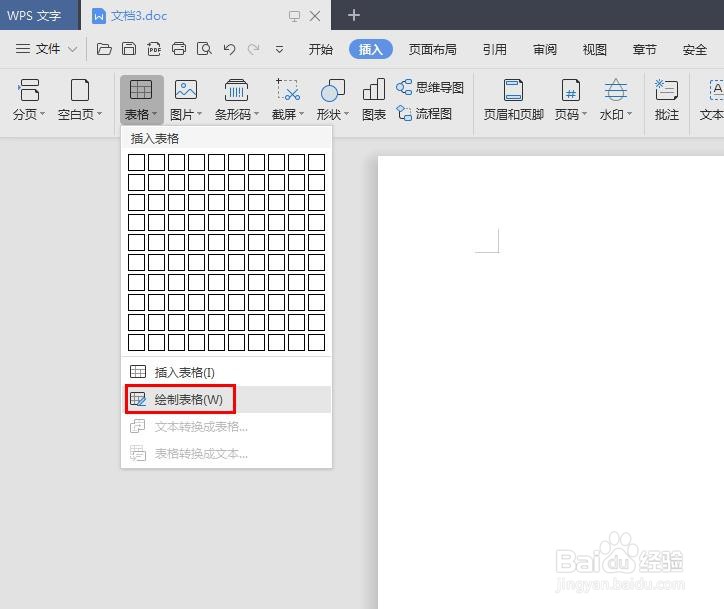Click the WPS 文字 home tab
This screenshot has height=609, width=724.
(x=40, y=15)
